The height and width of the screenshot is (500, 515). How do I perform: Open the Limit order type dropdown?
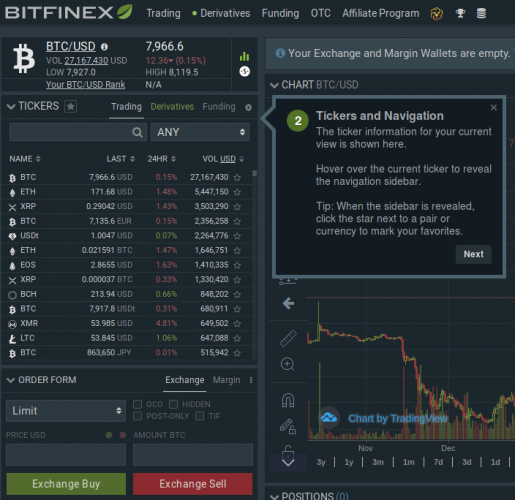tap(66, 411)
